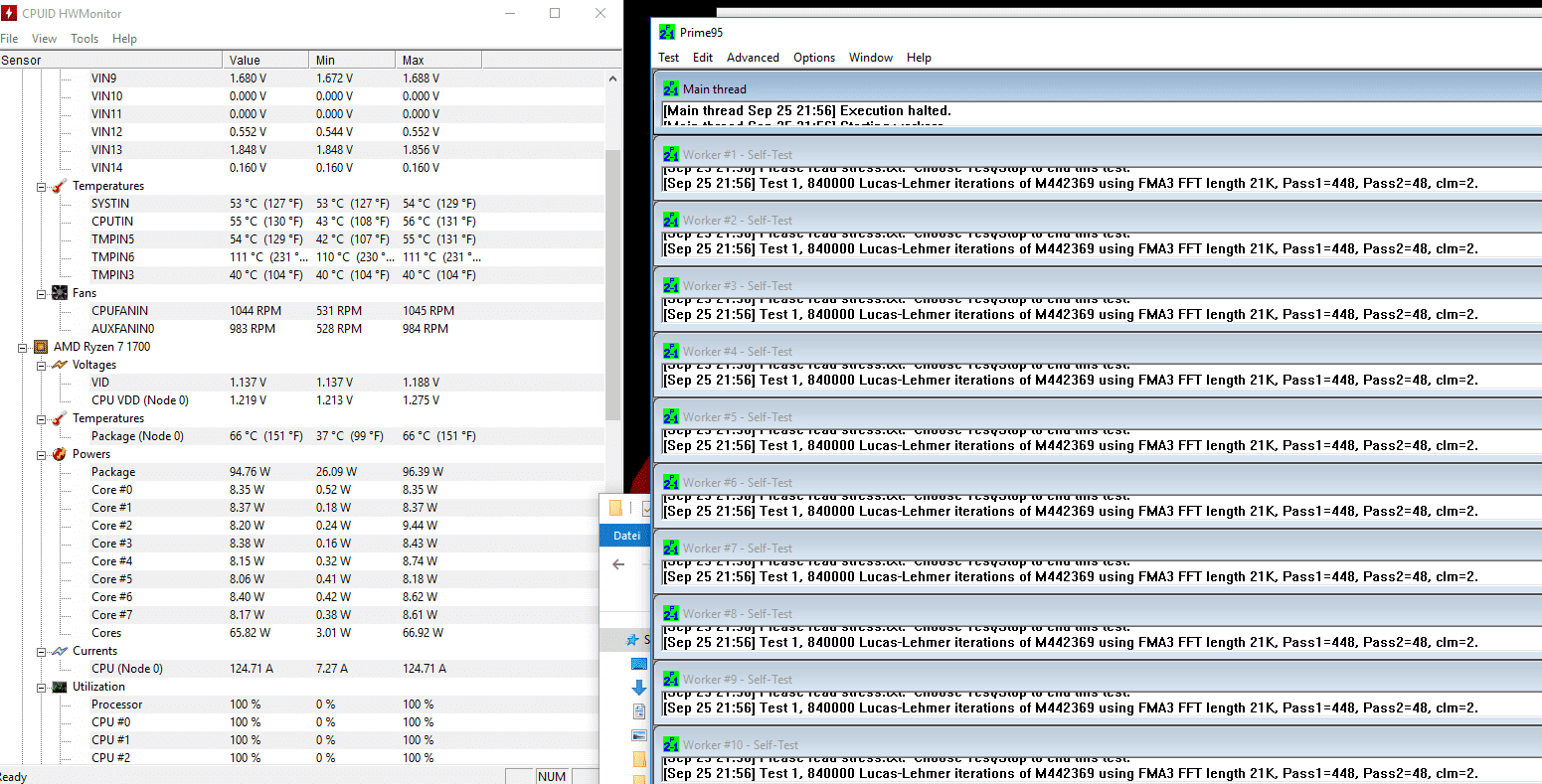This screenshot has width=1542, height=784.
Task: Open HWMonitor Tools menu
Action: [85, 39]
